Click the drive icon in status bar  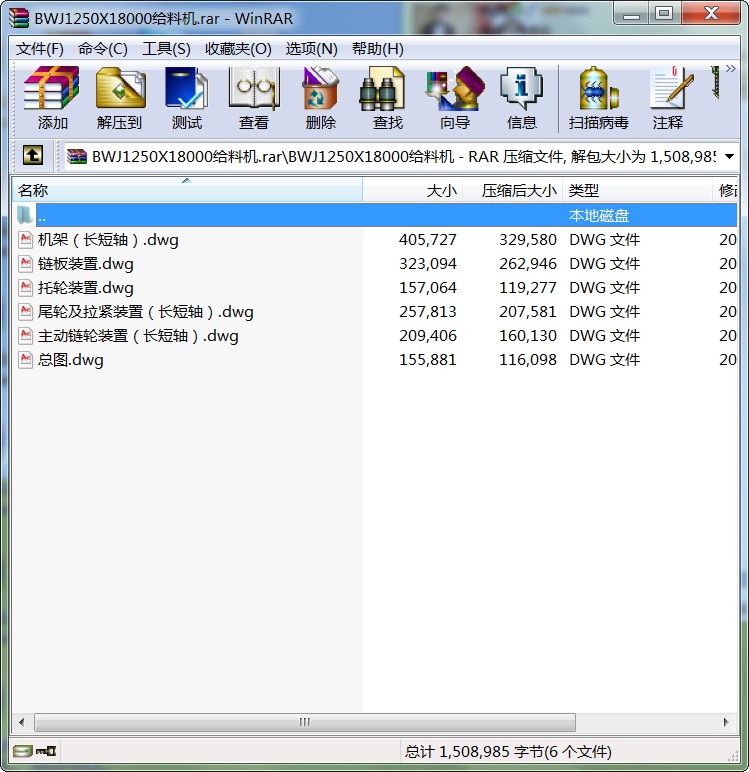[x=22, y=751]
